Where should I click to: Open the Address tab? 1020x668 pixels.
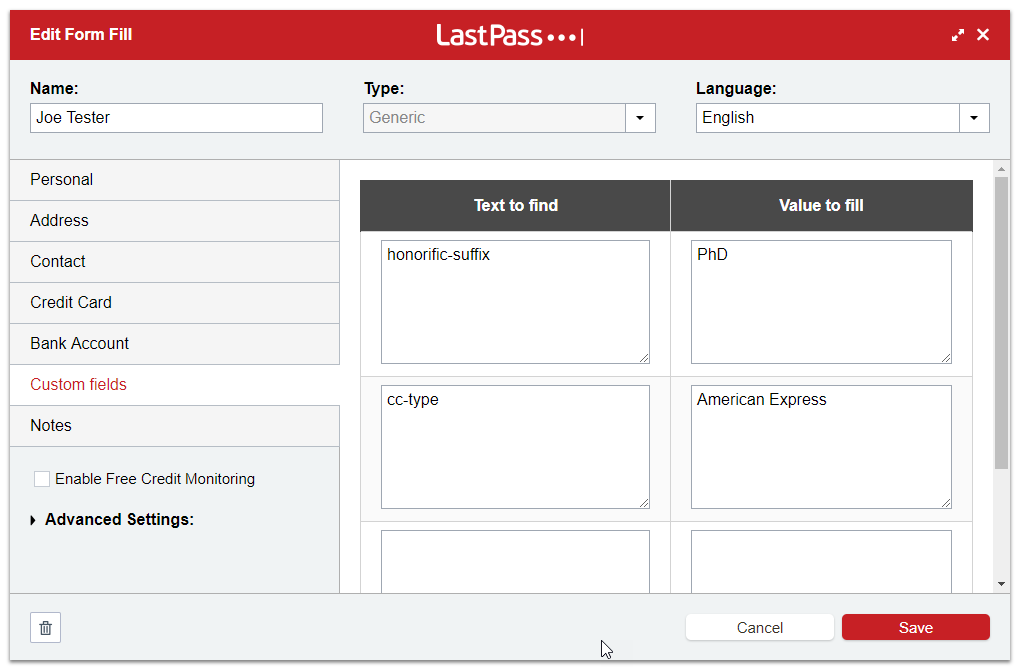174,221
